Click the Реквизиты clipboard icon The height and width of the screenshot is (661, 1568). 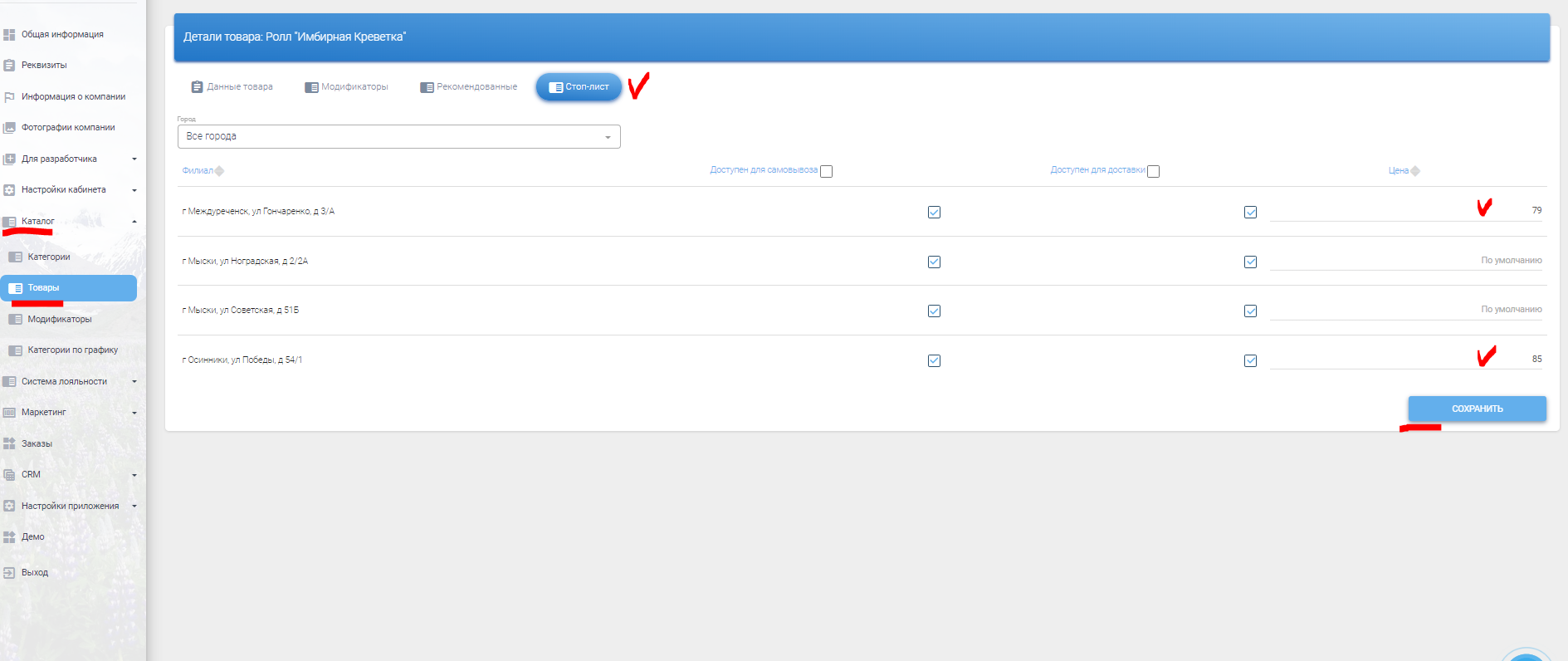tap(9, 66)
